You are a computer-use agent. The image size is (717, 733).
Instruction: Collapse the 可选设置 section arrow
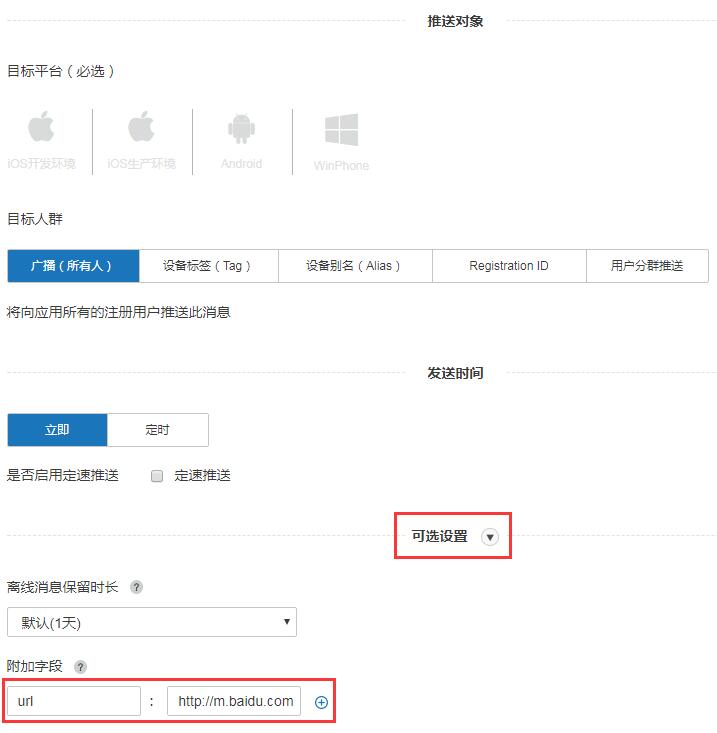click(x=489, y=537)
